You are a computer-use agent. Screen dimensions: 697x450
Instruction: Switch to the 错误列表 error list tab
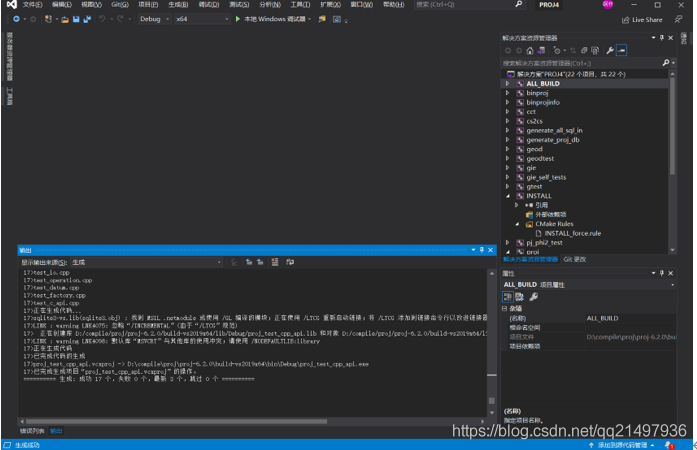coord(32,431)
